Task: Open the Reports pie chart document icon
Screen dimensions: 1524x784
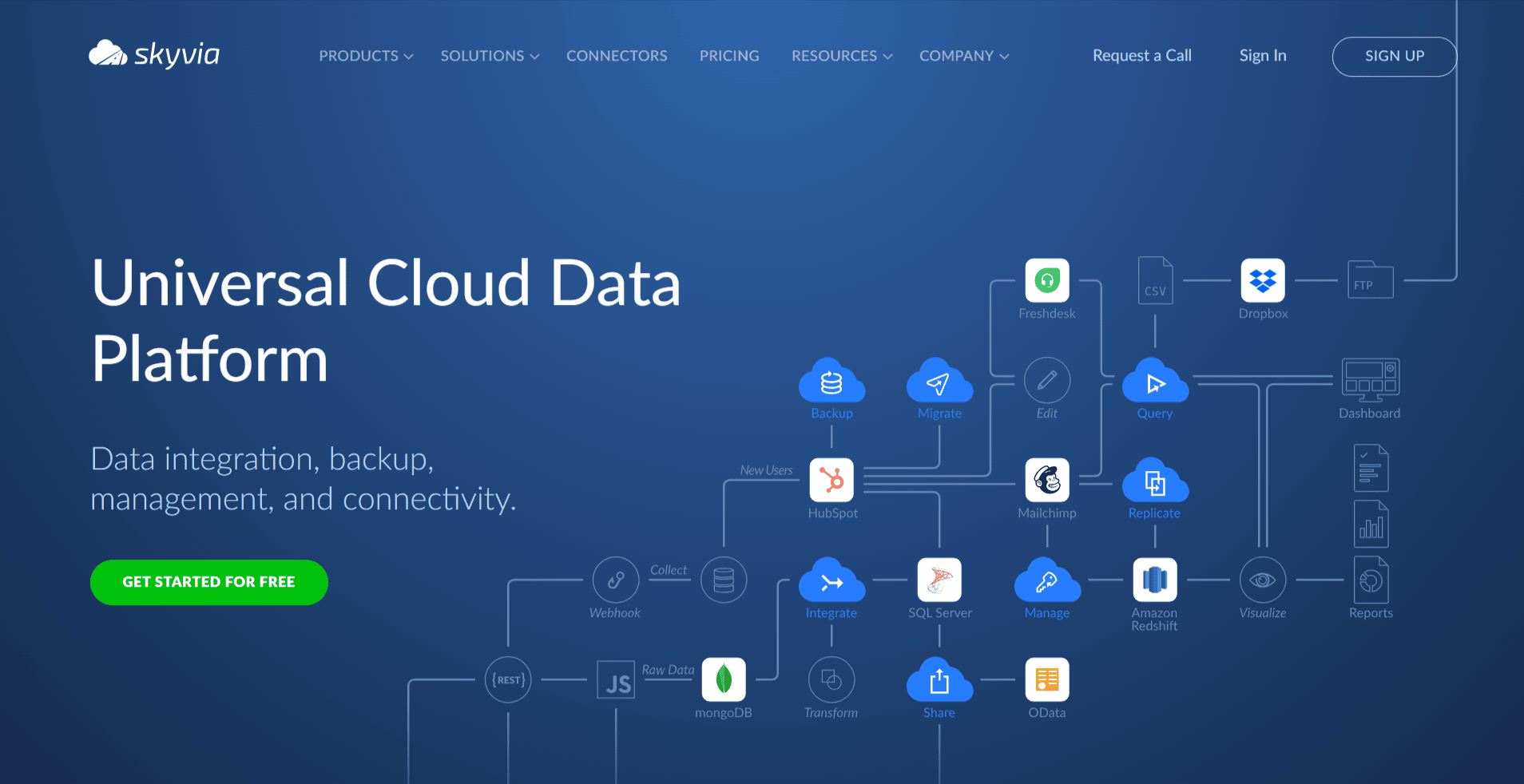Action: point(1371,580)
